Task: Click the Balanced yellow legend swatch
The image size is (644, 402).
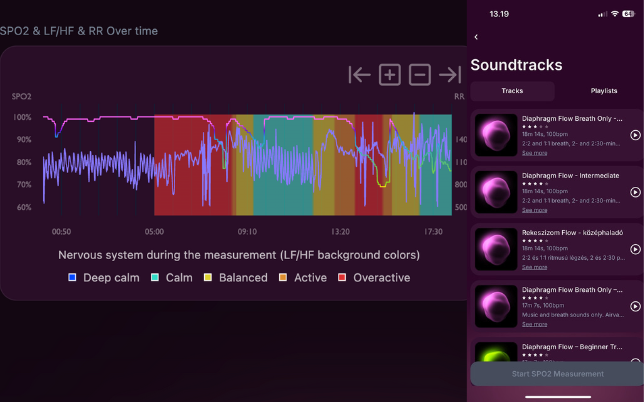Action: [x=208, y=277]
